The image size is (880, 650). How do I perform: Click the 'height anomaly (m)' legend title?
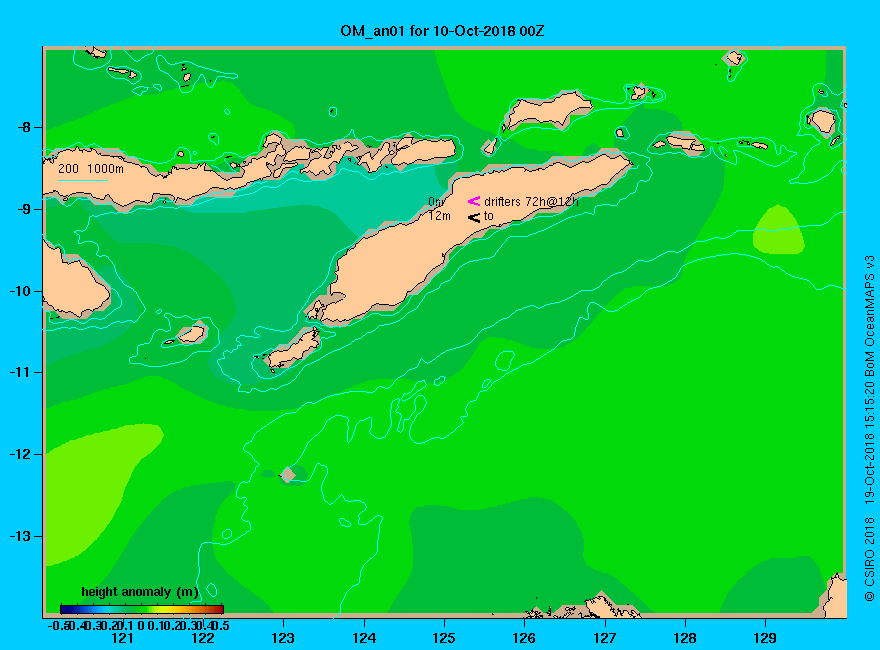point(140,592)
